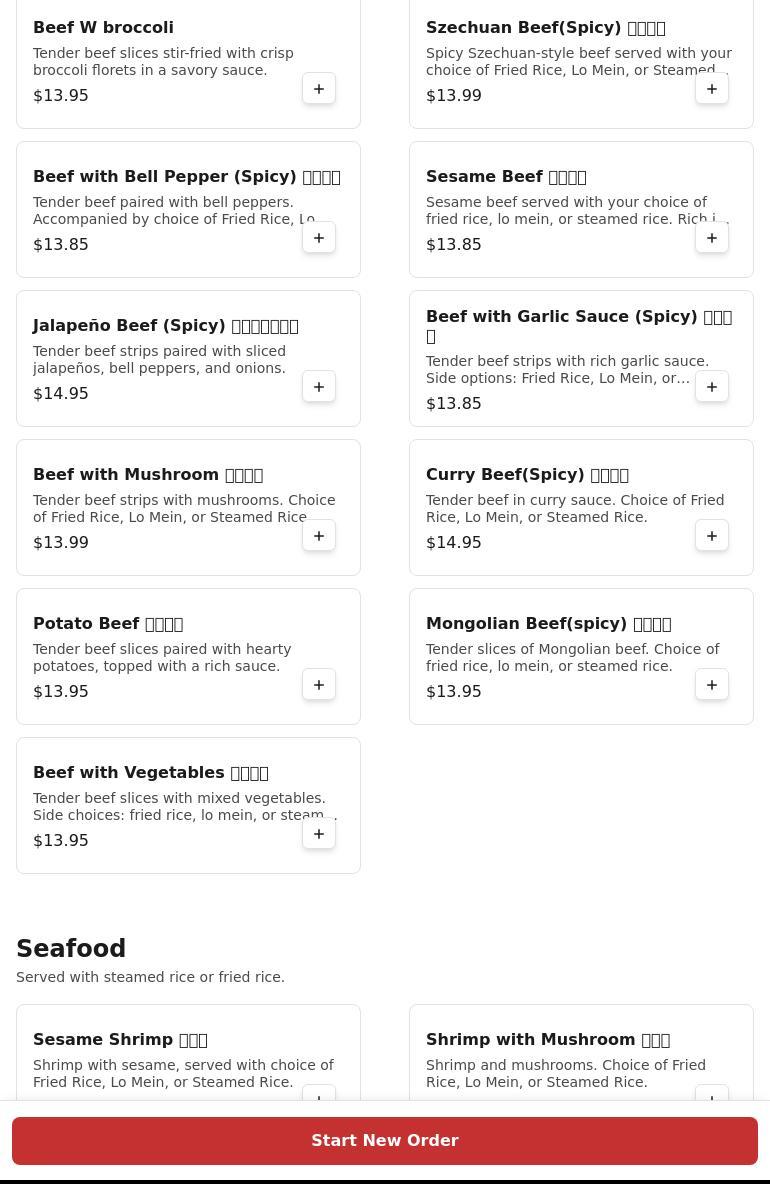Open Mongolian Beef(spicy) item title
The height and width of the screenshot is (1184, 770).
click(549, 624)
